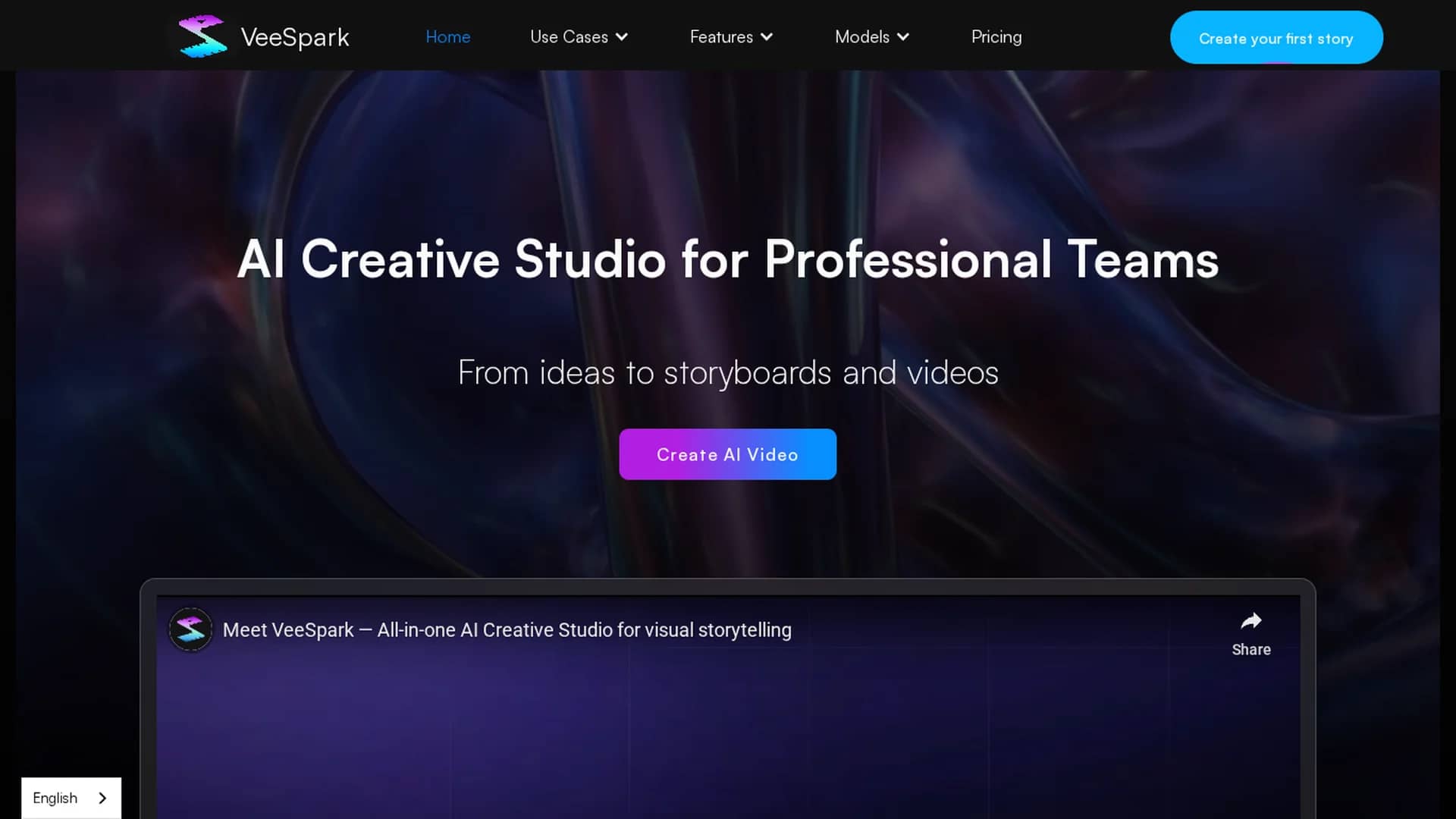The height and width of the screenshot is (819, 1456).
Task: Click the Share label under the arrow
Action: pos(1251,650)
